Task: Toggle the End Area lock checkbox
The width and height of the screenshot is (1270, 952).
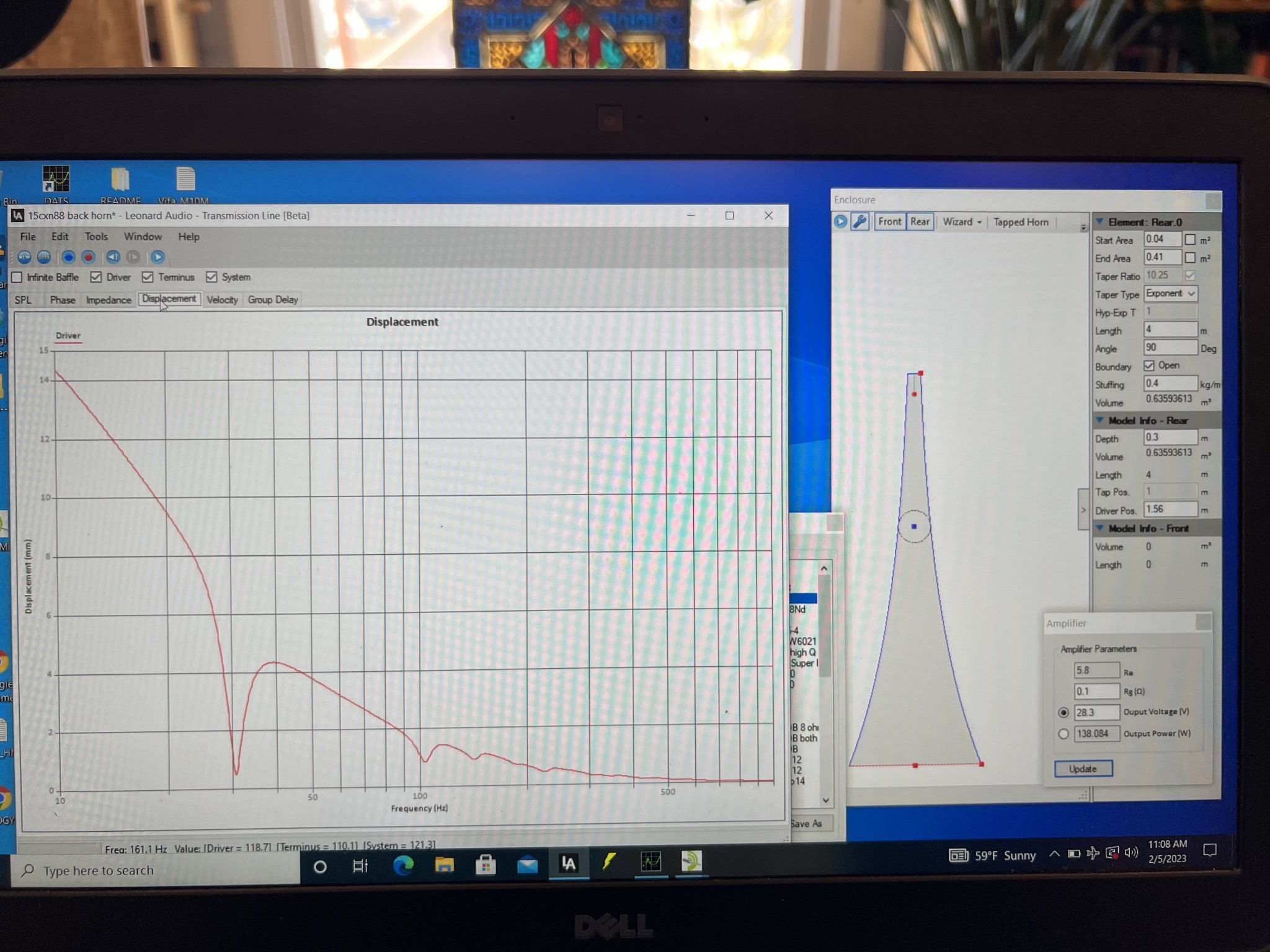Action: 1190,257
